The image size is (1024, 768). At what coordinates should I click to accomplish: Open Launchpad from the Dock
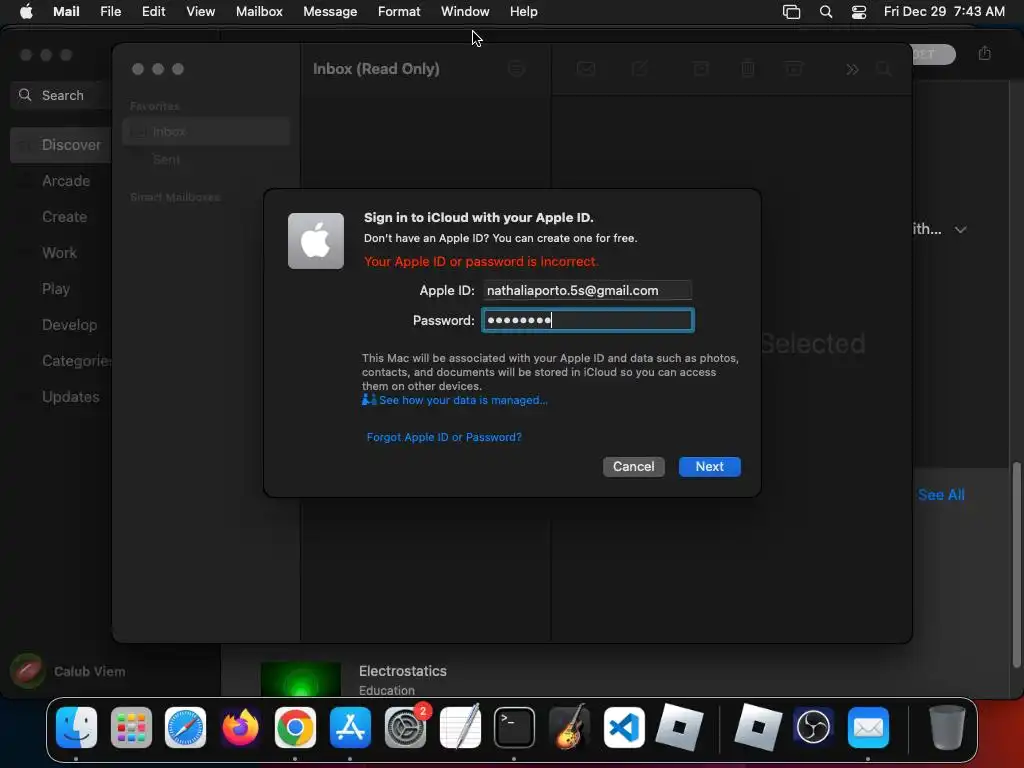[131, 727]
